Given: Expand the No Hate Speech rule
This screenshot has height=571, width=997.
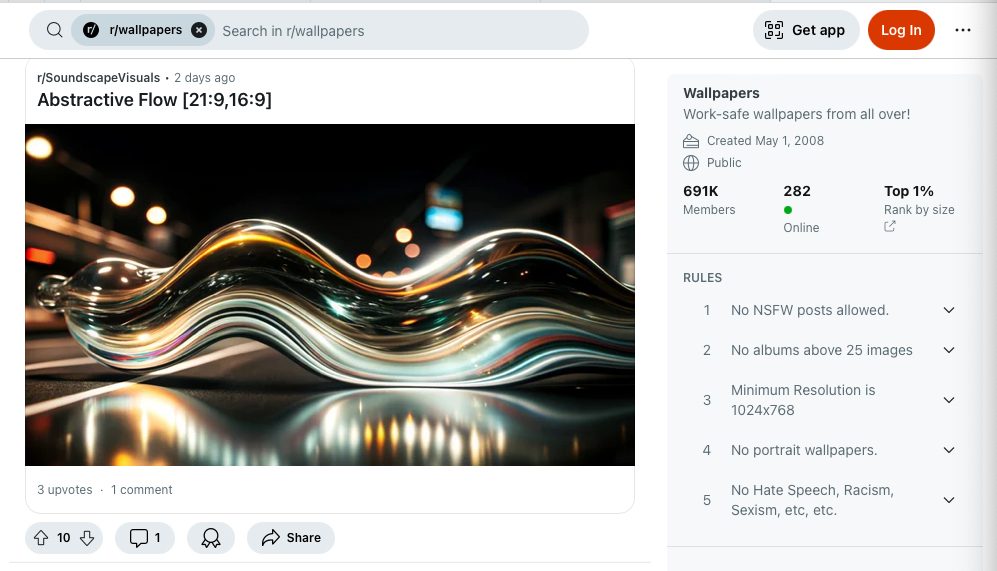Looking at the screenshot, I should (x=949, y=500).
